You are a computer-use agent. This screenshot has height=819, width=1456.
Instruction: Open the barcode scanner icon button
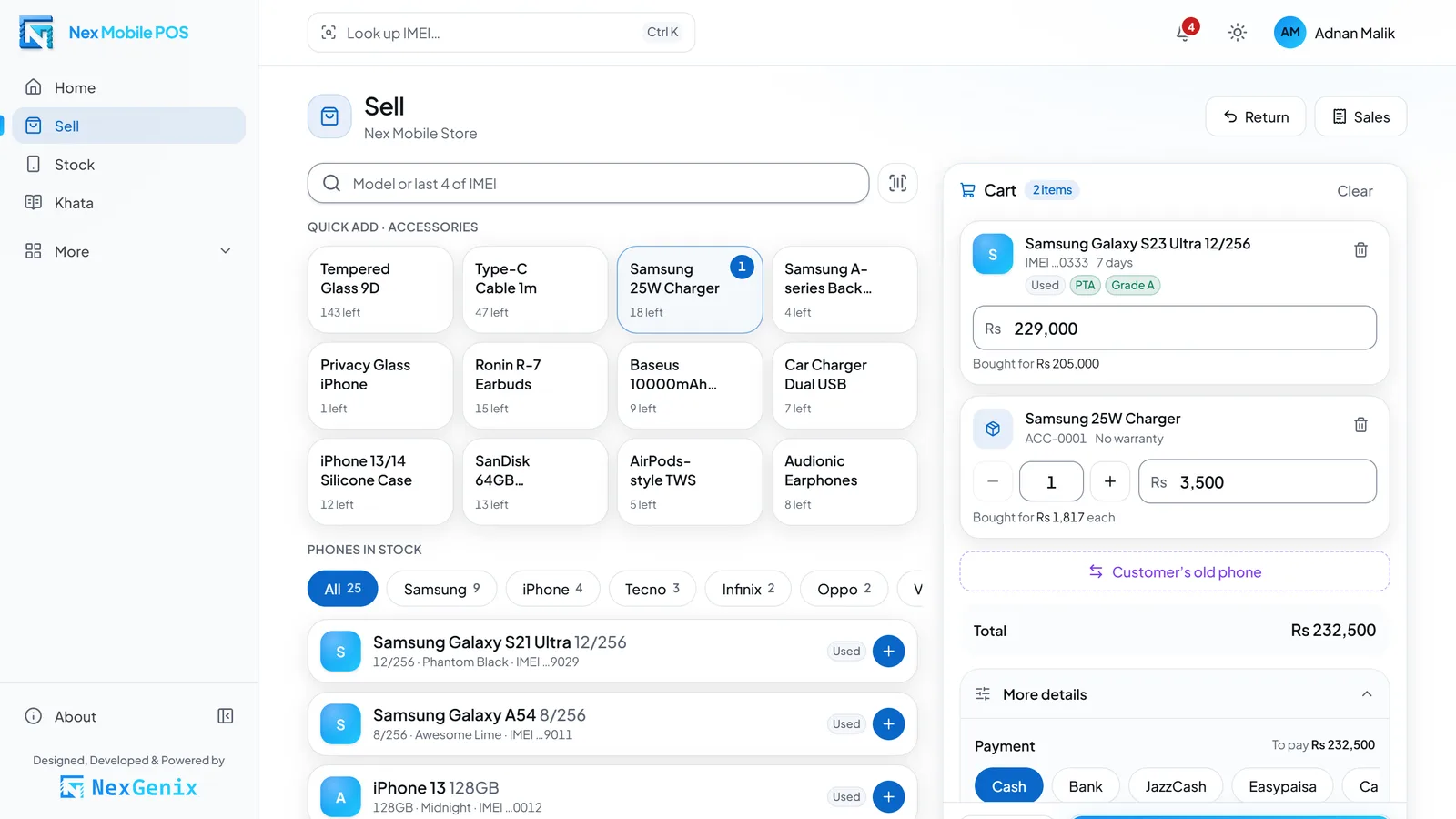897,183
